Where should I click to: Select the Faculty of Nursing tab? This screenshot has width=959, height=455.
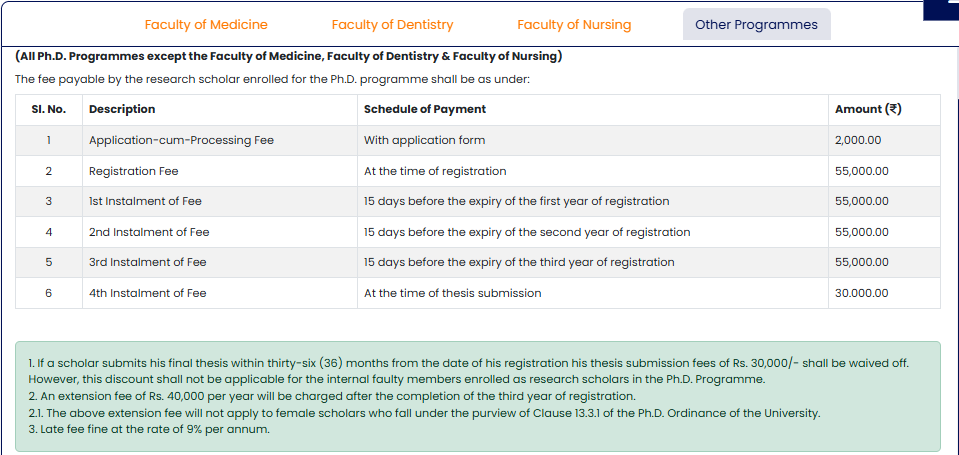[574, 24]
